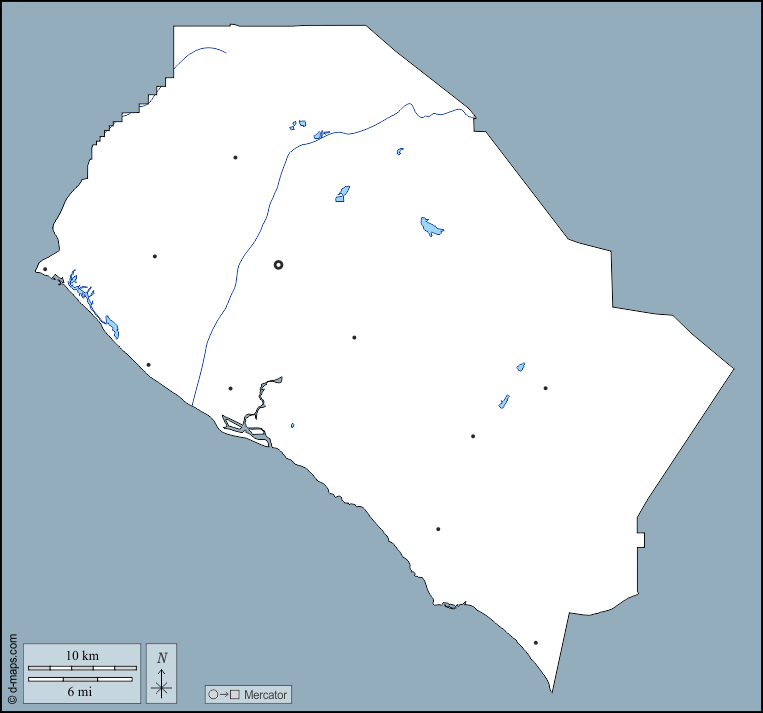Image resolution: width=763 pixels, height=713 pixels.
Task: Select the city dot directly southeast of the capital
Action: click(354, 337)
